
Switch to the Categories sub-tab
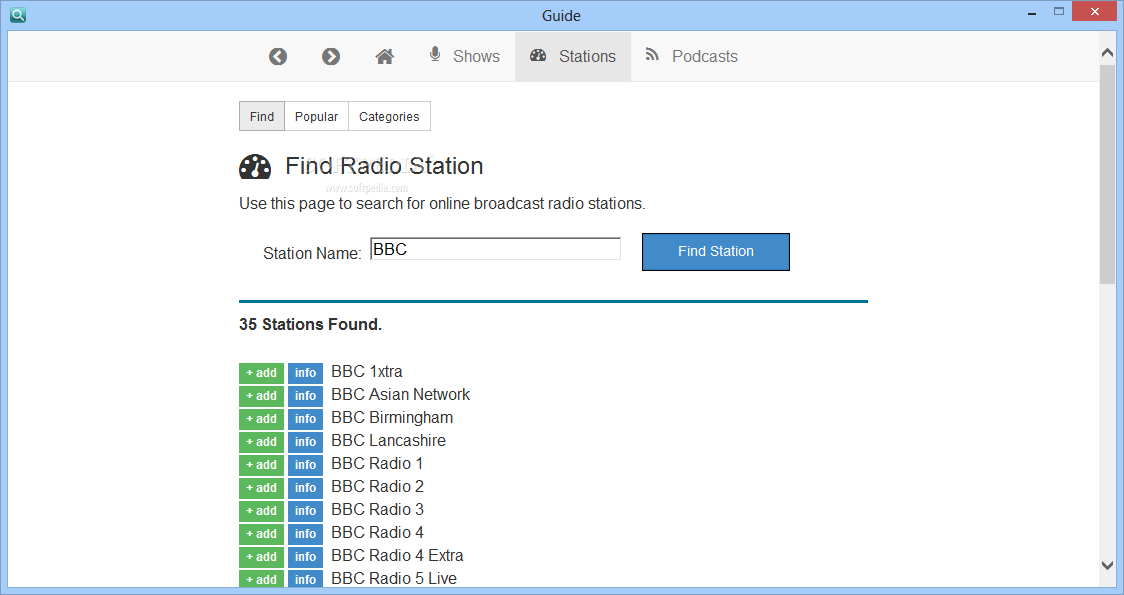coord(389,116)
